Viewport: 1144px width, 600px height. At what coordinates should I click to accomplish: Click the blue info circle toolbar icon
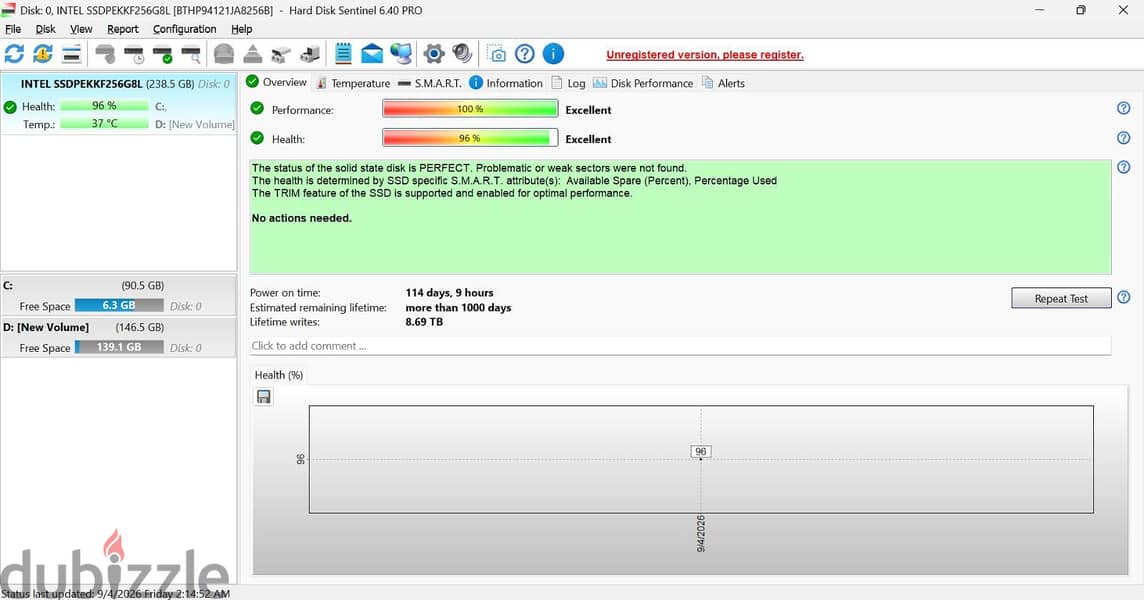click(x=553, y=53)
